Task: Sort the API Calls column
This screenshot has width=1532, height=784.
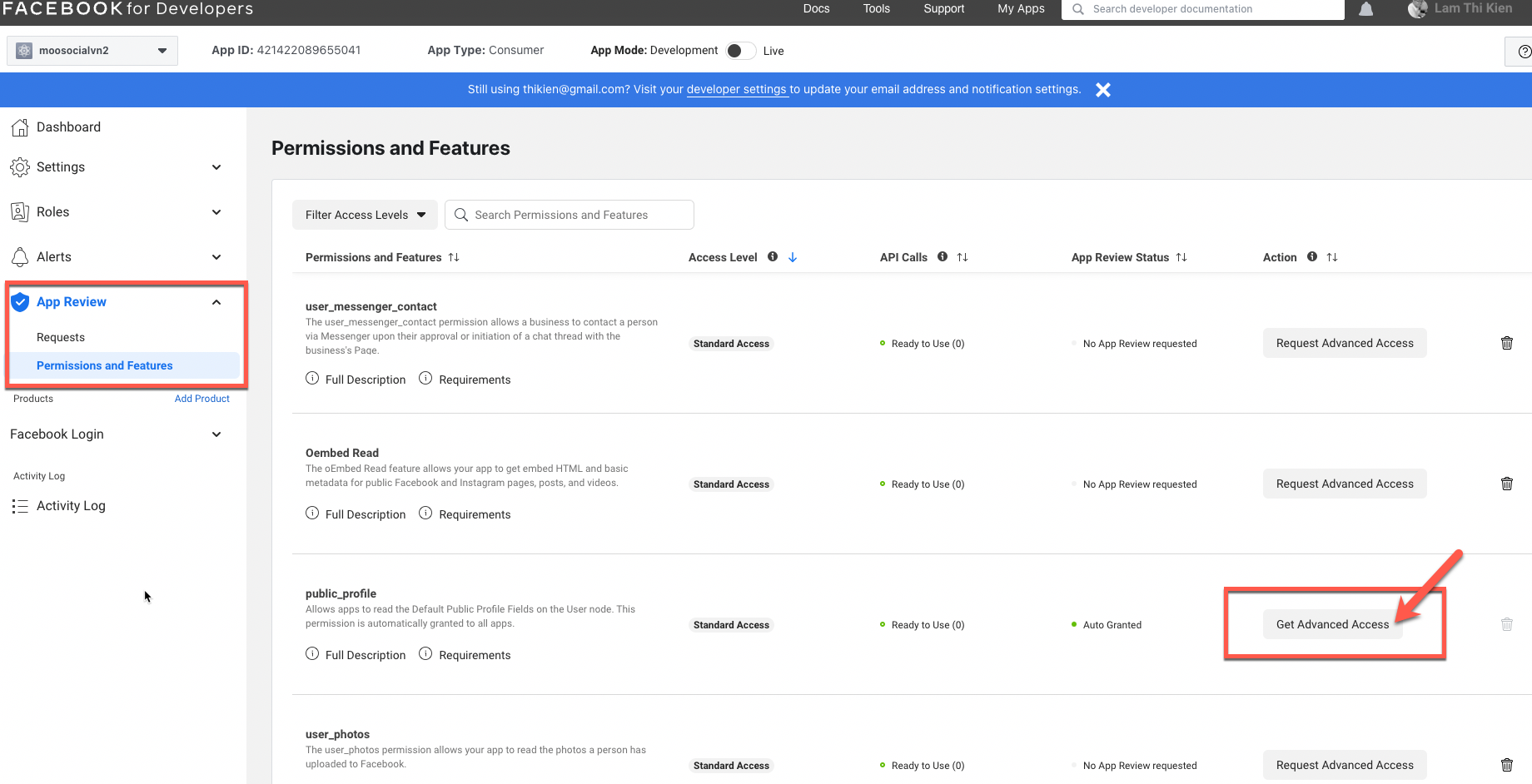Action: [962, 257]
